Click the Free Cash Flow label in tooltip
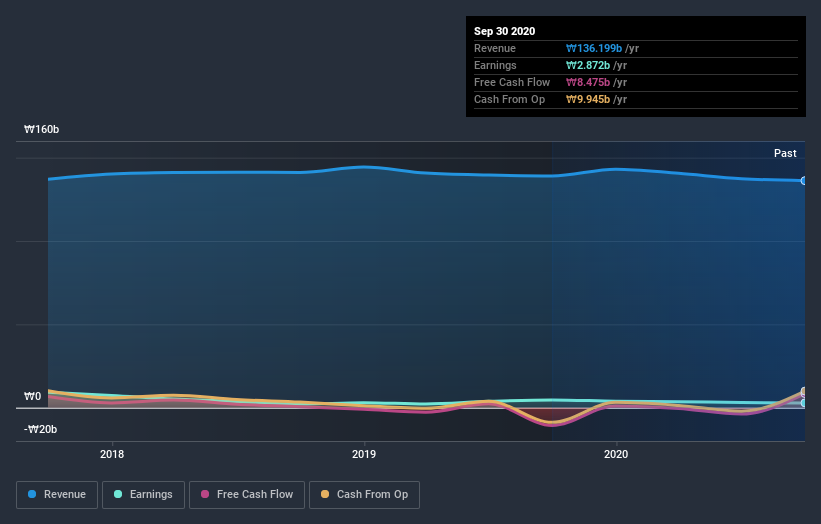Viewport: 821px width, 524px height. pyautogui.click(x=512, y=82)
